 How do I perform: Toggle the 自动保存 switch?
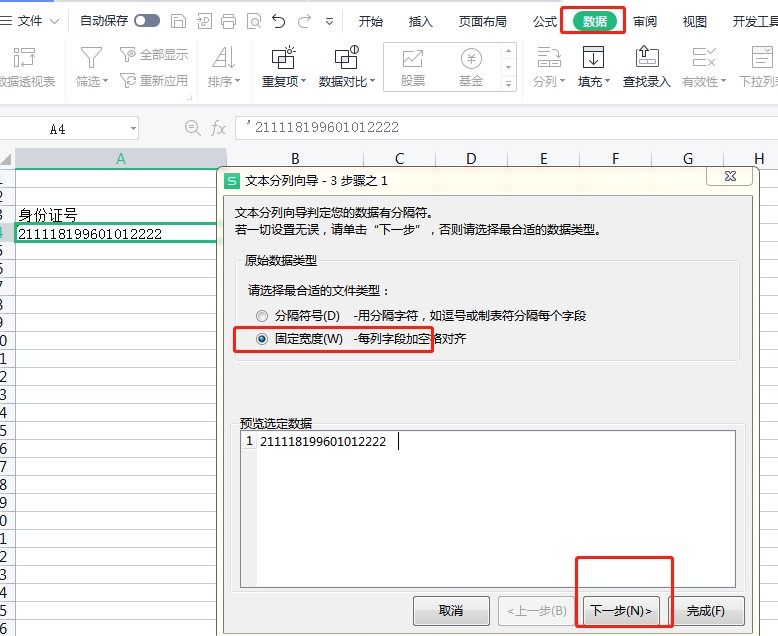(x=147, y=21)
